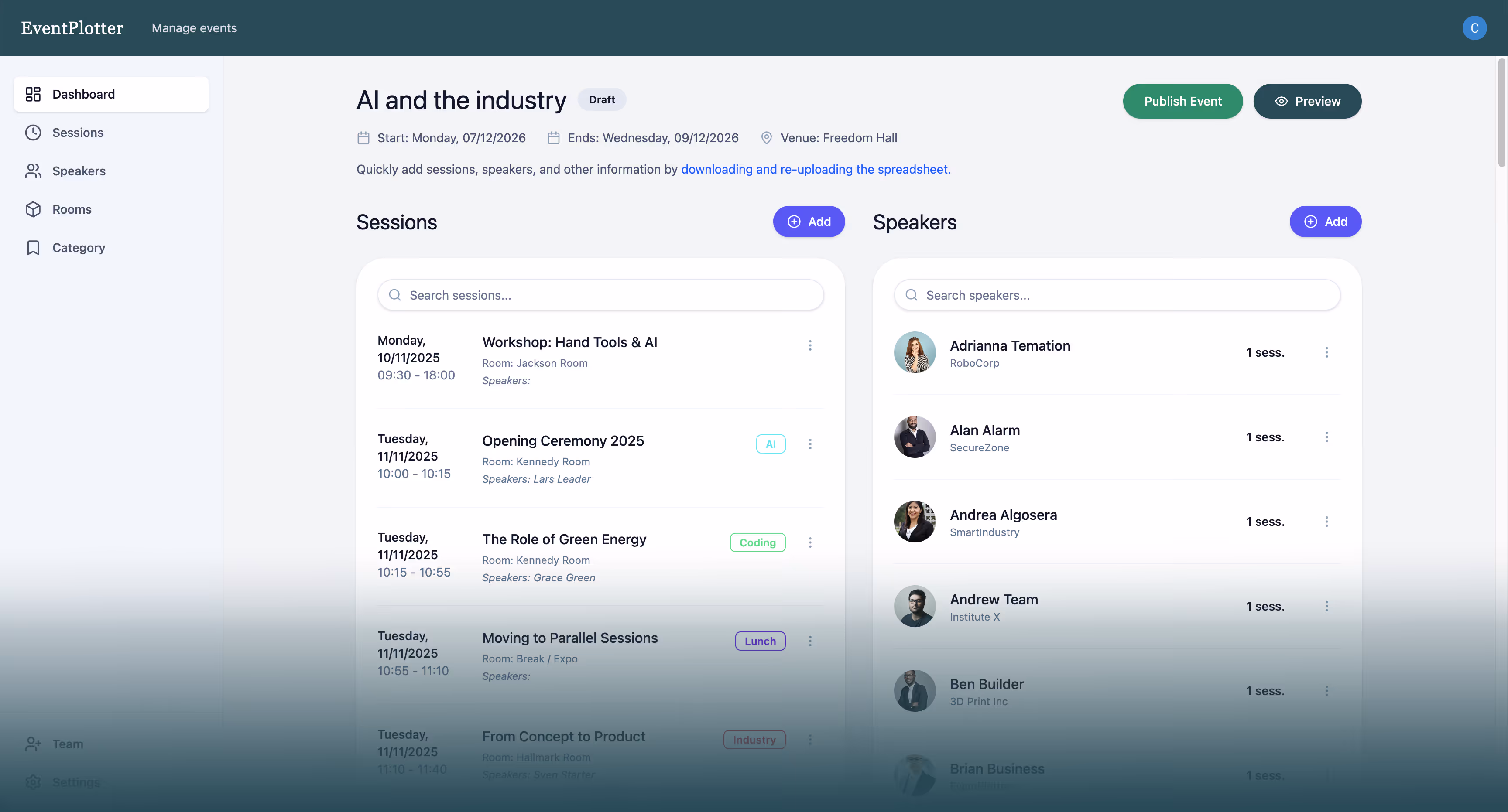
Task: Click the Team add-user icon
Action: (33, 744)
